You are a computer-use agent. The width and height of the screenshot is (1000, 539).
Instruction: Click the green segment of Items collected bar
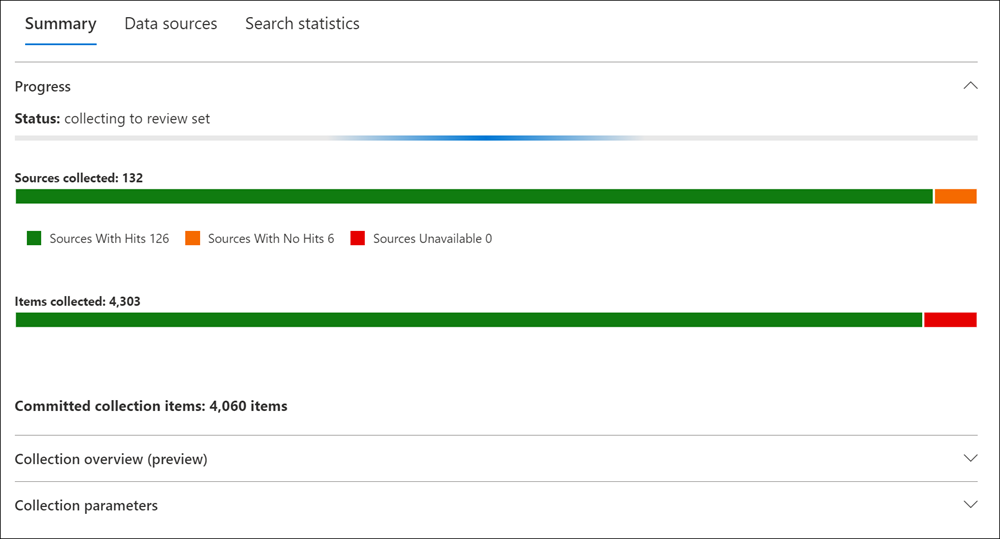(x=468, y=320)
